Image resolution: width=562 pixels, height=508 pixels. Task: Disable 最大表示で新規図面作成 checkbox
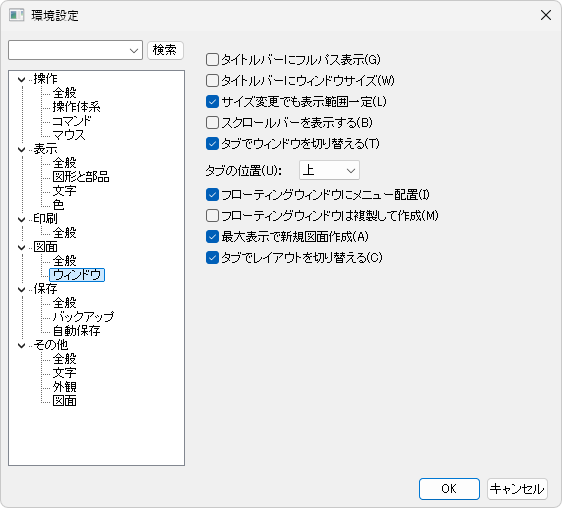[212, 237]
